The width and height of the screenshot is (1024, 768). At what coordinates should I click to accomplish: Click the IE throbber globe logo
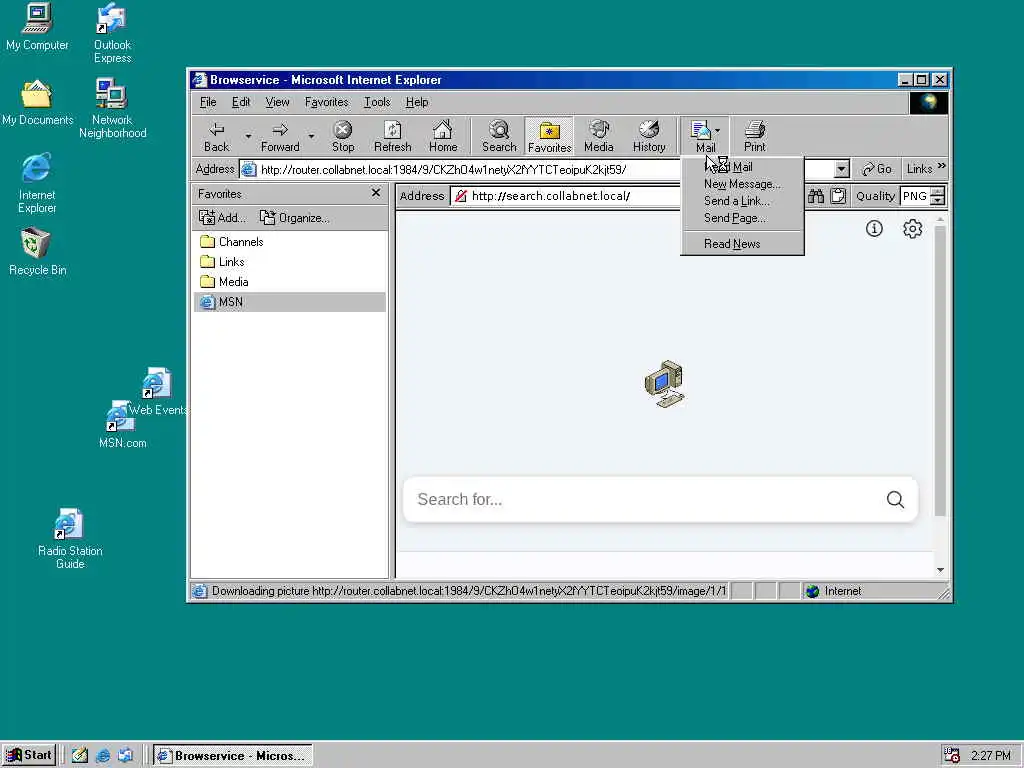[929, 103]
